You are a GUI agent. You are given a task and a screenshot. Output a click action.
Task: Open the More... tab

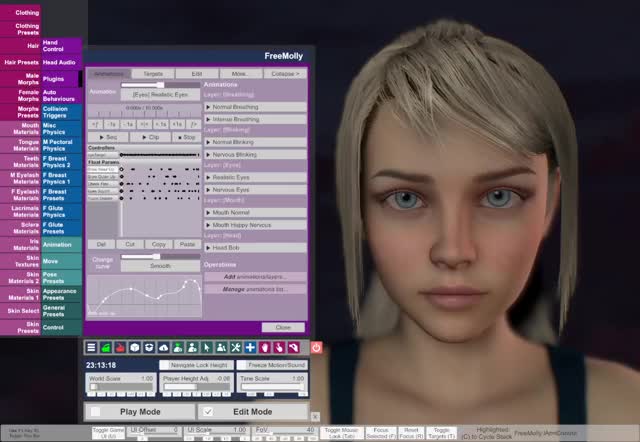point(241,74)
